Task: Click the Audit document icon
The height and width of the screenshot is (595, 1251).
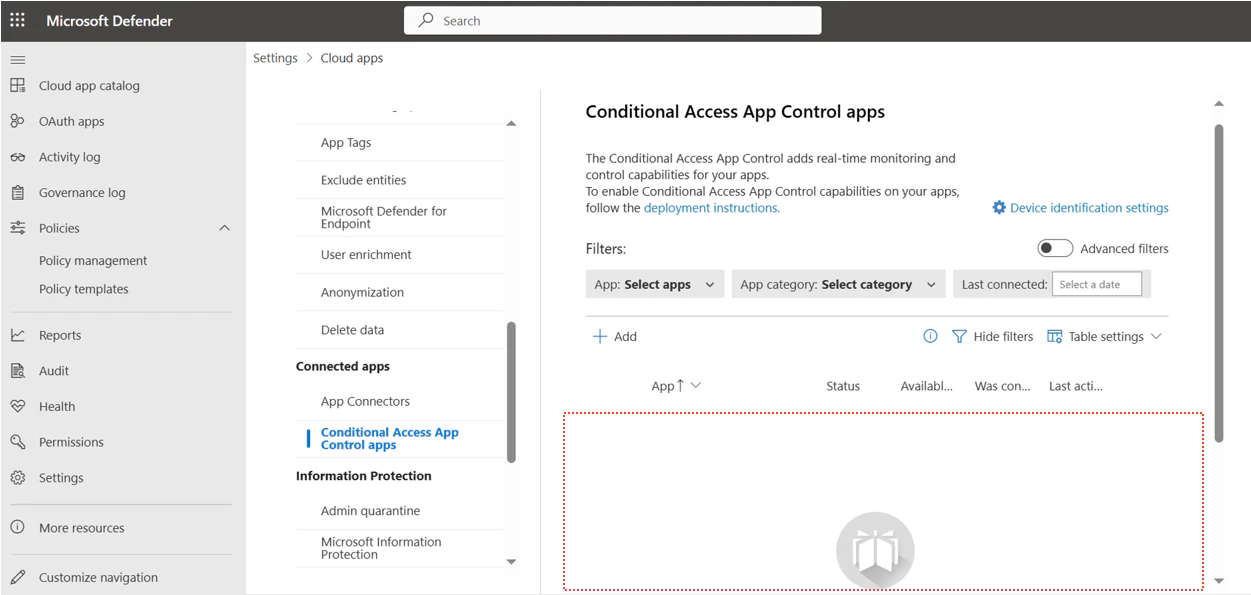Action: click(18, 370)
